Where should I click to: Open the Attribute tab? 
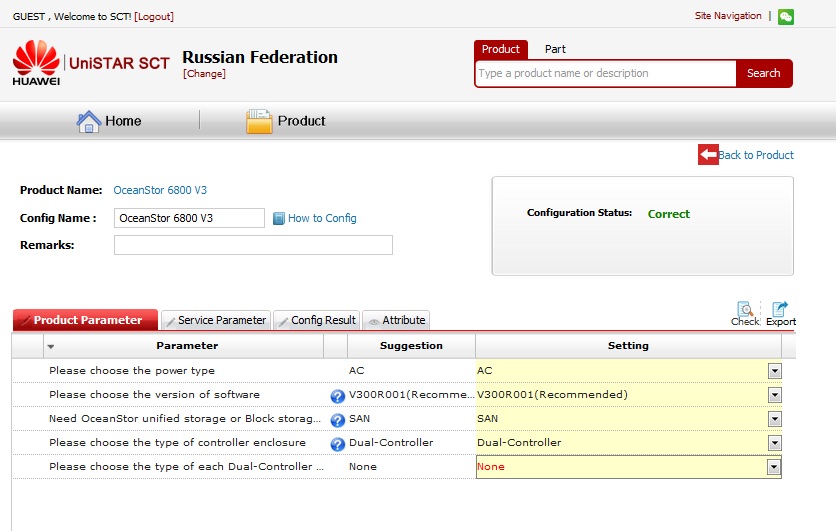396,320
